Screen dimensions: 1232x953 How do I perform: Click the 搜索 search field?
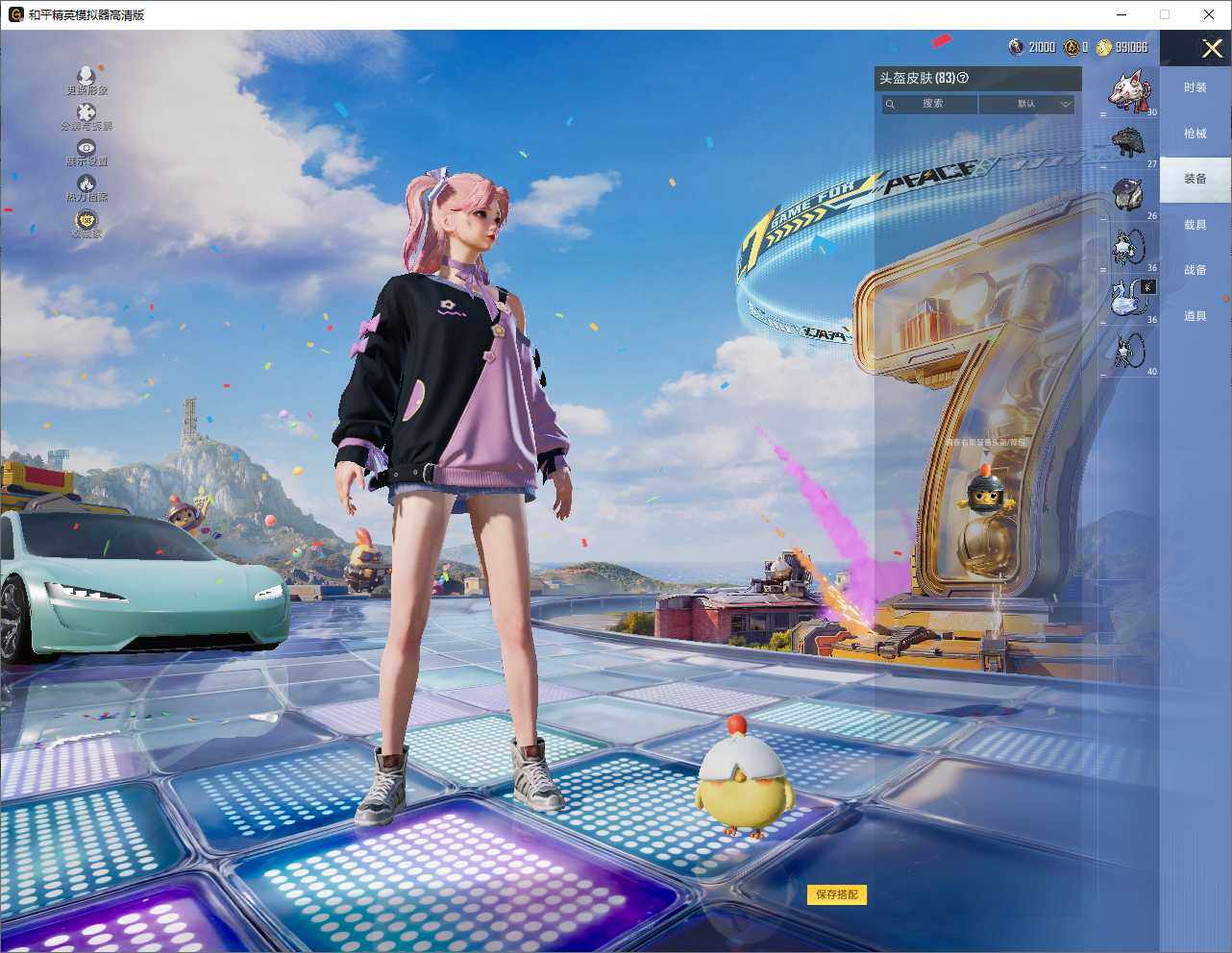(930, 104)
